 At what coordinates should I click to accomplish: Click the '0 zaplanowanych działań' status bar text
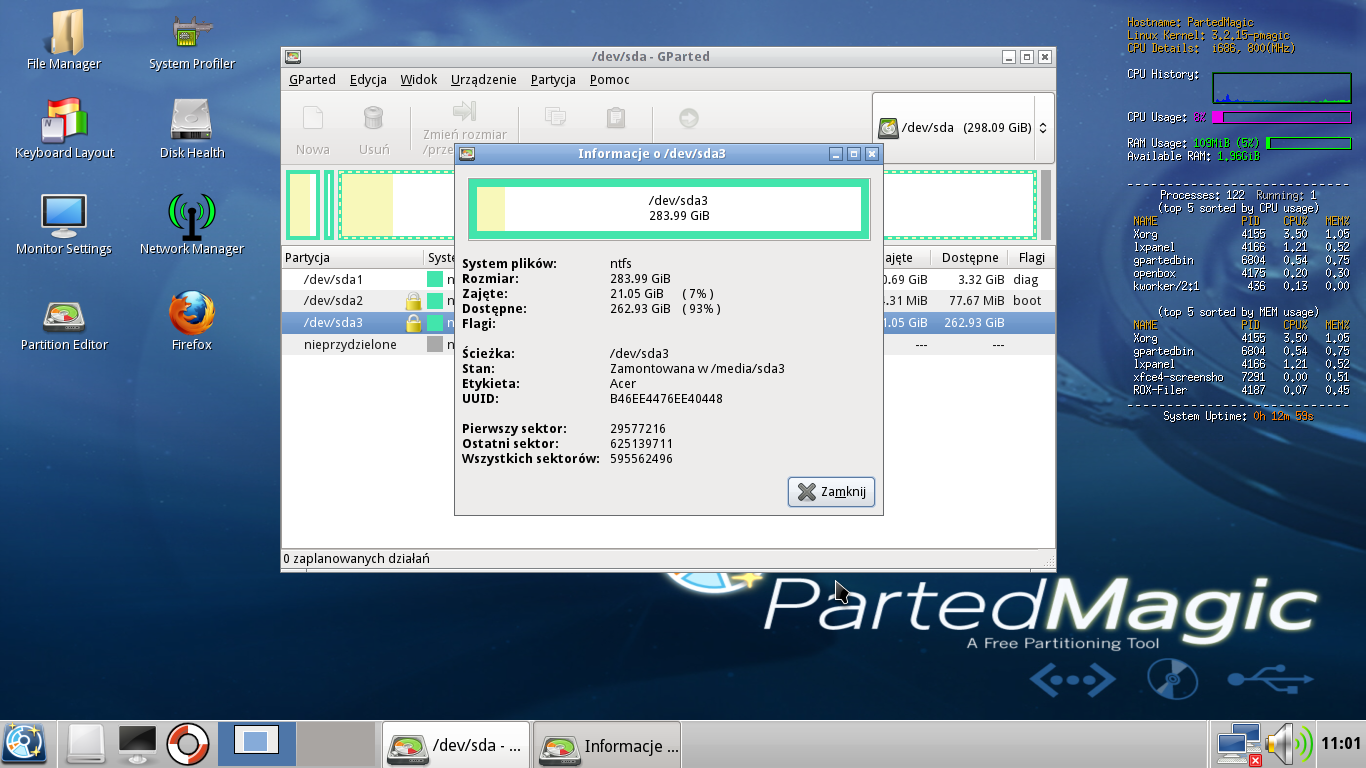pos(356,559)
